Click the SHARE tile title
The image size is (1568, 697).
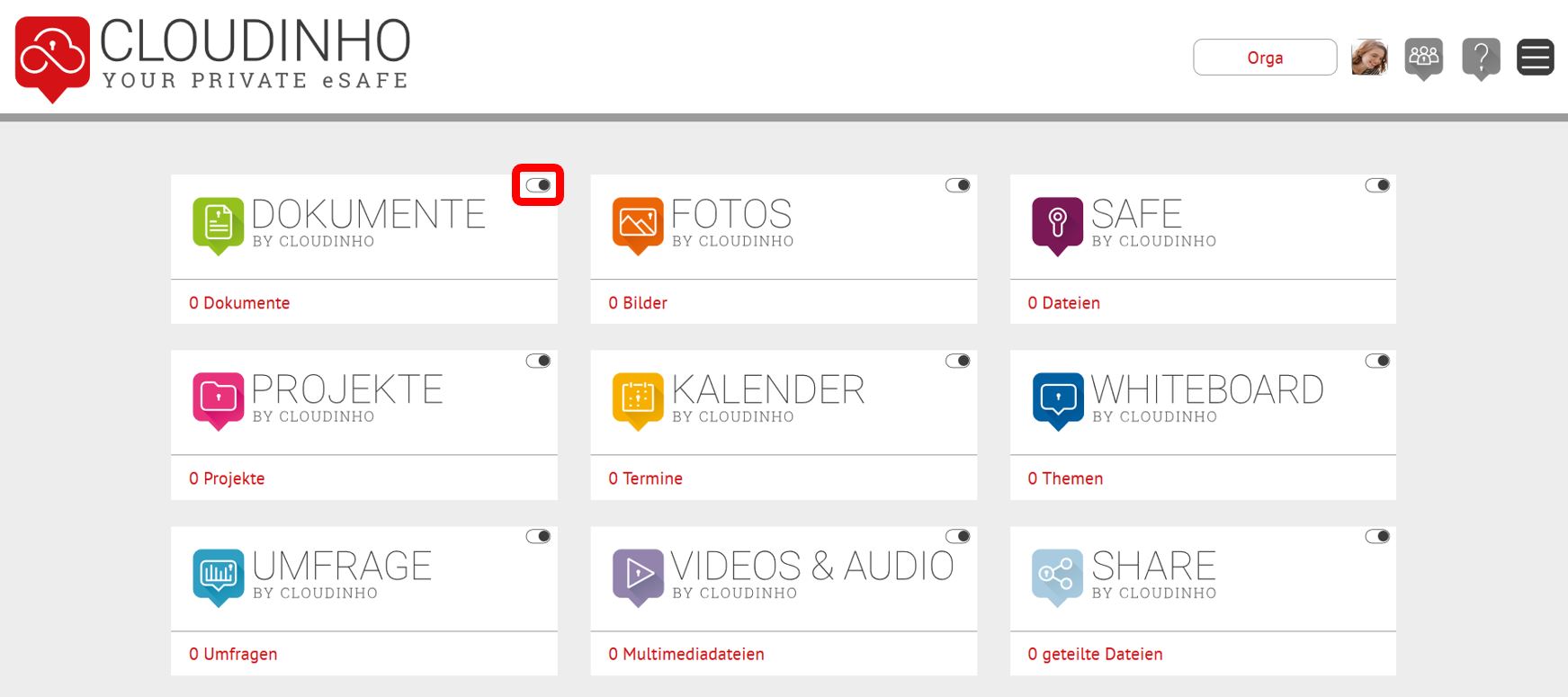pyautogui.click(x=1153, y=566)
